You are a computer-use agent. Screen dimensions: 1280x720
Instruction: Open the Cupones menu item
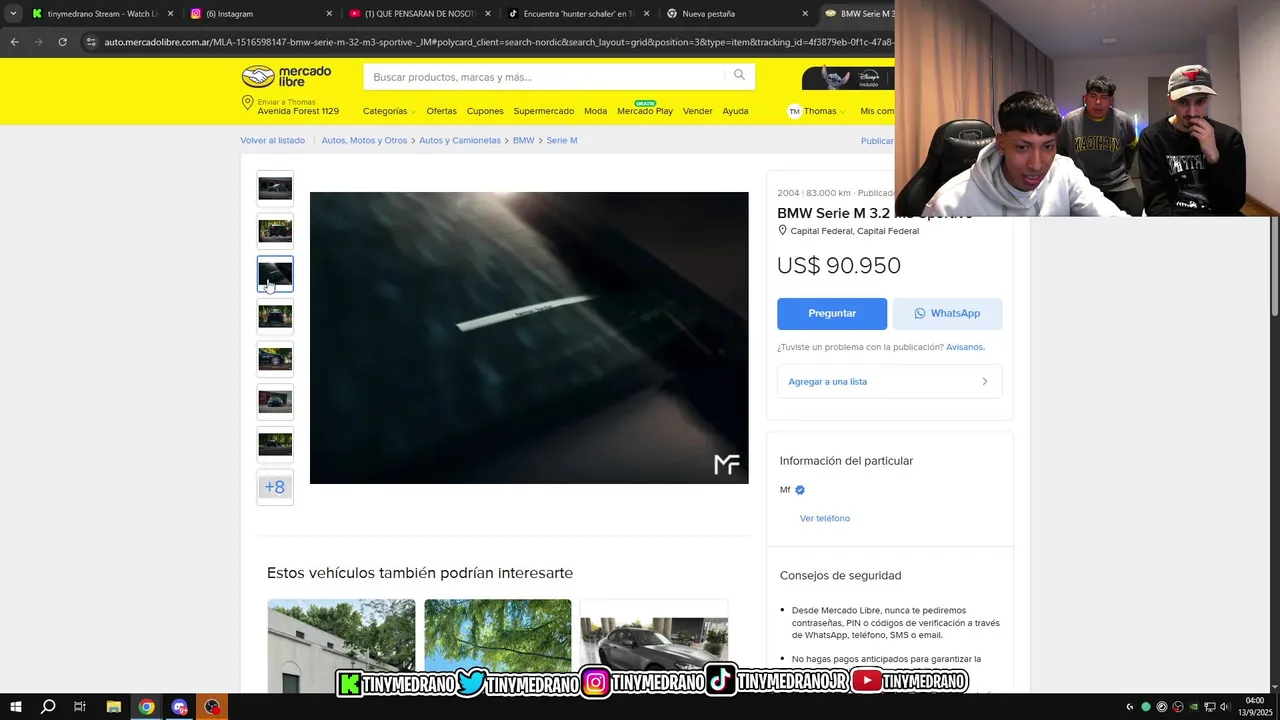coord(485,111)
